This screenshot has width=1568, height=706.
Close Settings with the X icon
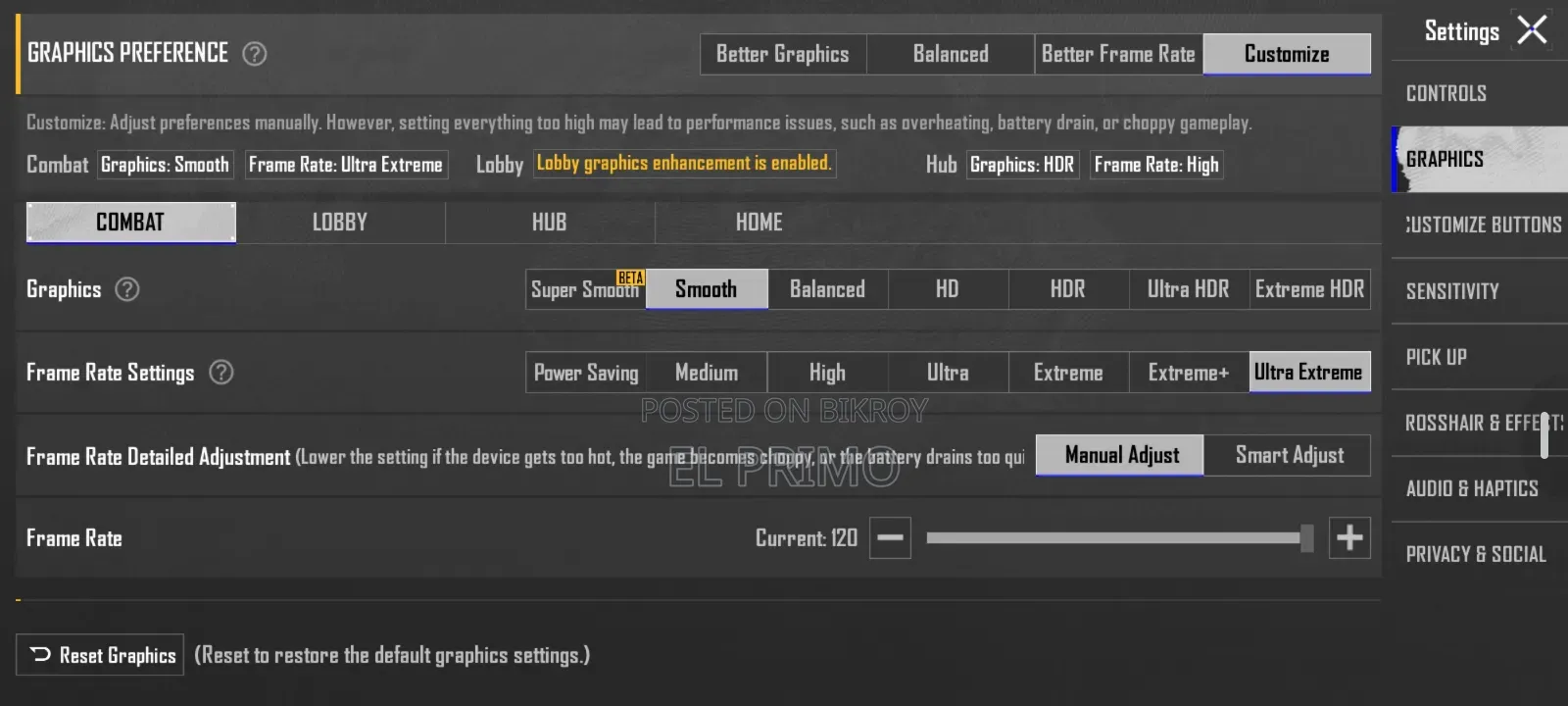click(x=1532, y=30)
